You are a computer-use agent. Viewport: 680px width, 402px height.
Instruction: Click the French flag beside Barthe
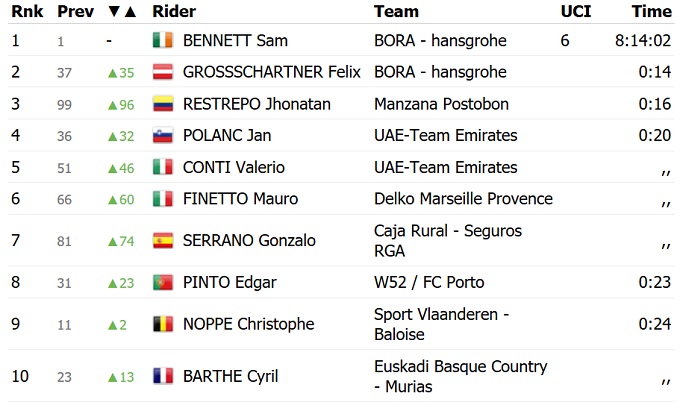click(163, 376)
